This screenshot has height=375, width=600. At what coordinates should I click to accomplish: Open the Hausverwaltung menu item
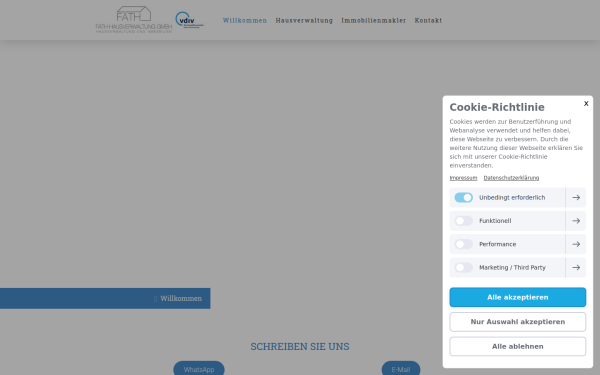tap(304, 20)
